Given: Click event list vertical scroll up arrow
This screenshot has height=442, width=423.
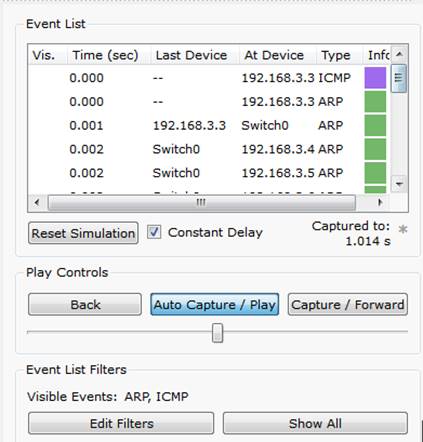Looking at the screenshot, I should [399, 54].
